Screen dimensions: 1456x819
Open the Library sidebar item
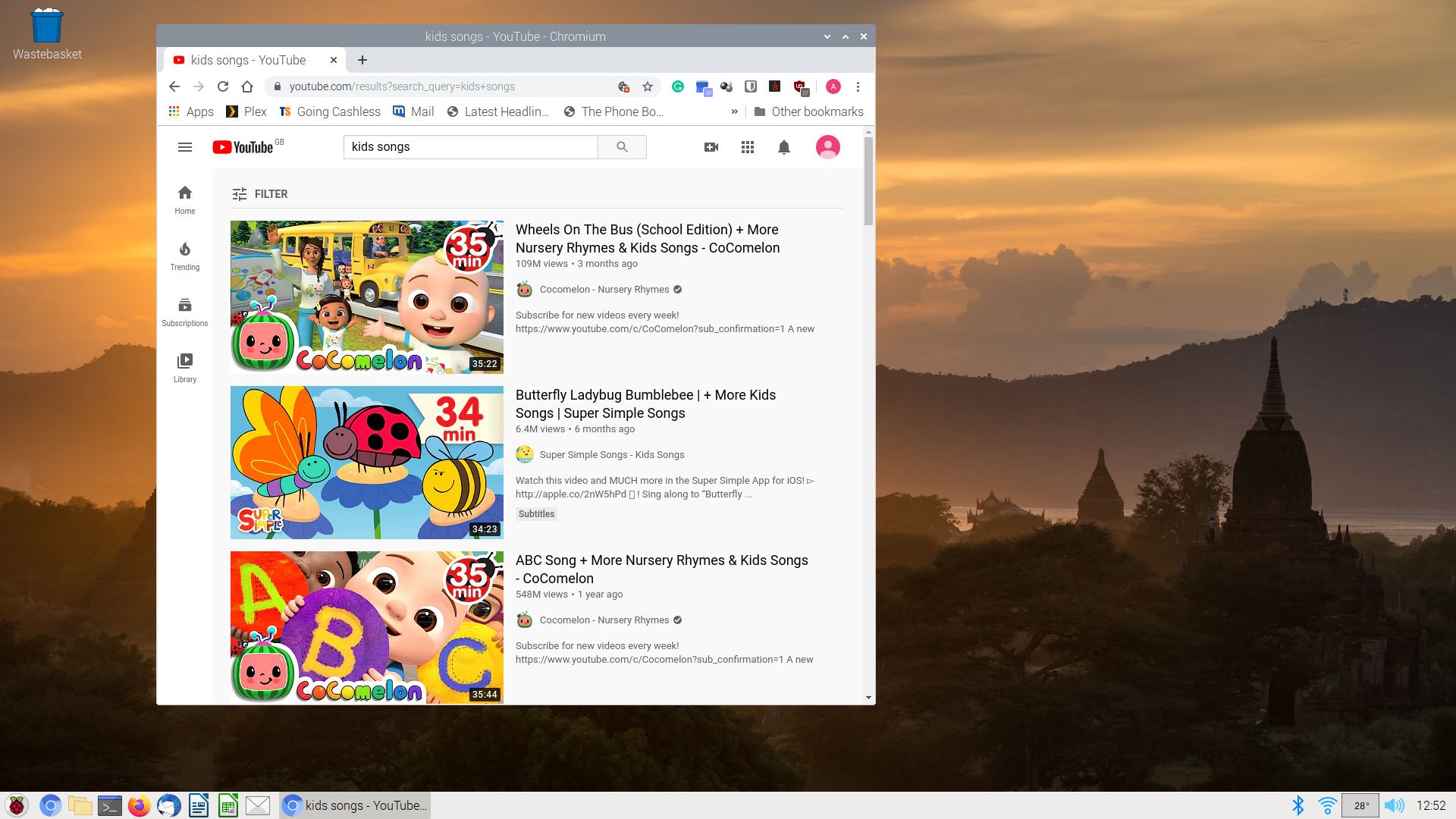click(x=184, y=368)
